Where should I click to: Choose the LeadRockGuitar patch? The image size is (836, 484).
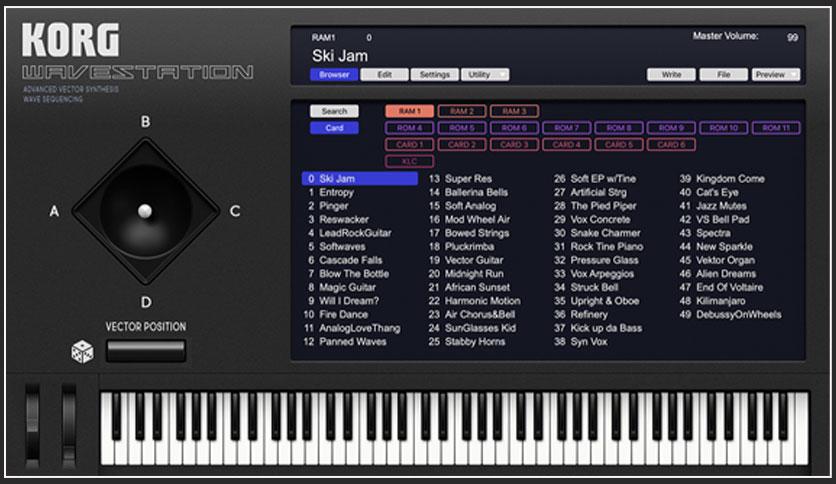click(355, 233)
